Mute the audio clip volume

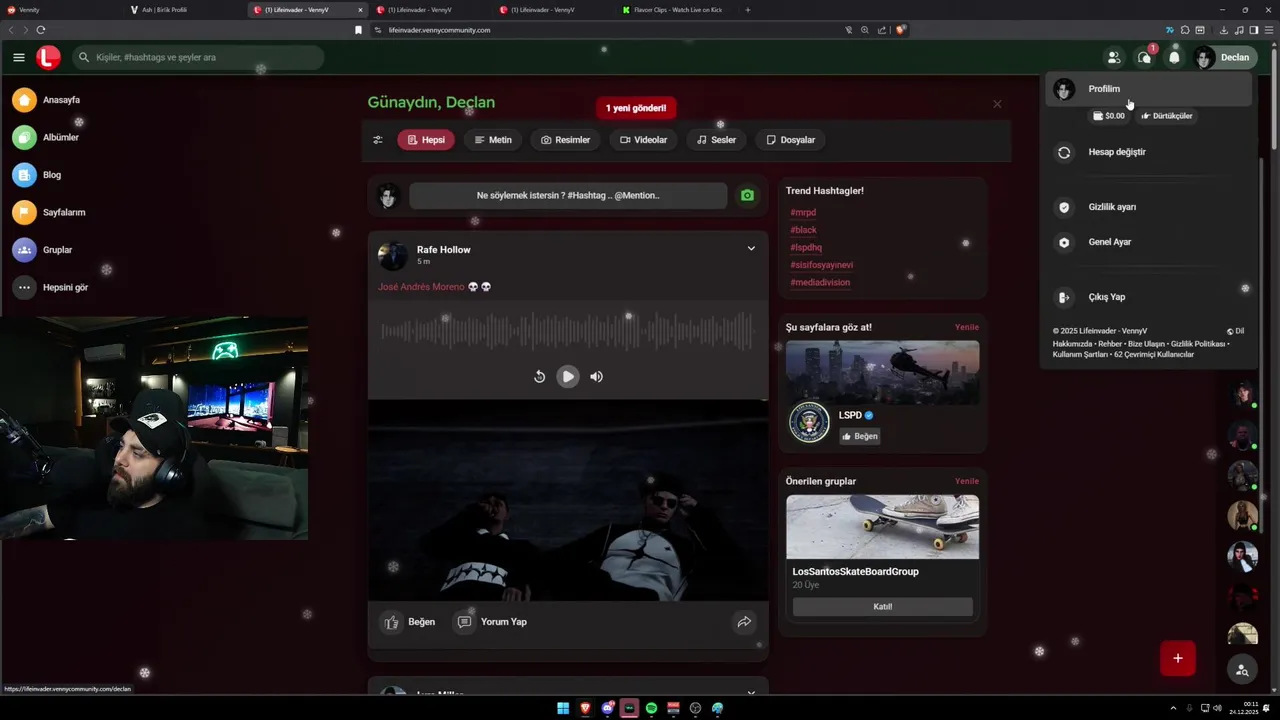(596, 377)
